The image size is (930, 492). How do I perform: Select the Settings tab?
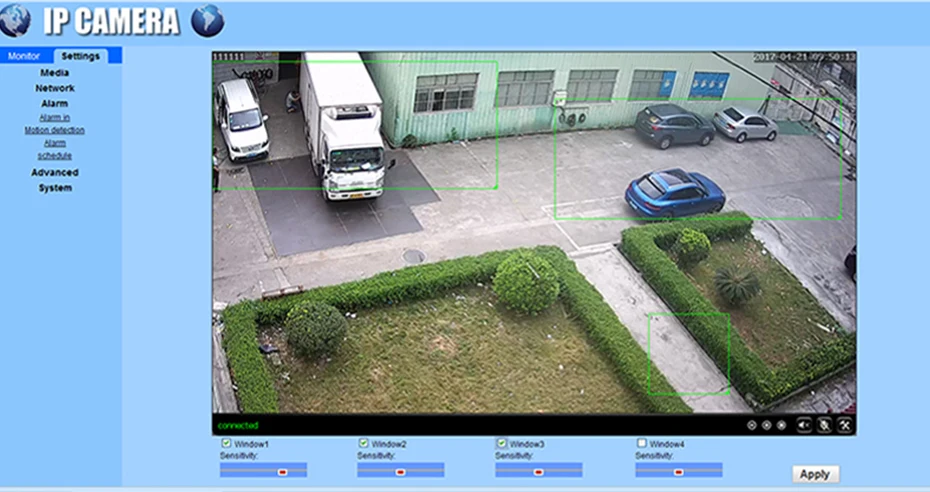tap(81, 56)
